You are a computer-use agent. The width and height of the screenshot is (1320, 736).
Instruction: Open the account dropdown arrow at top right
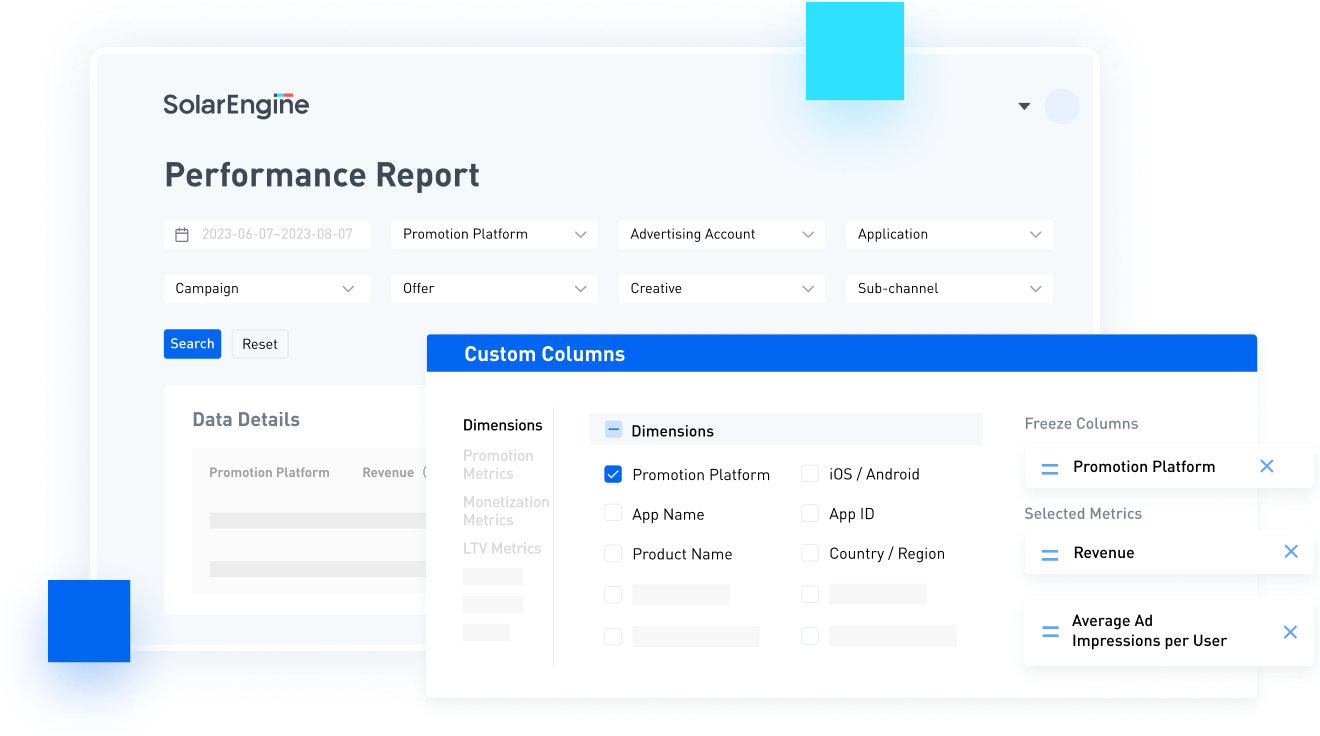(1024, 106)
